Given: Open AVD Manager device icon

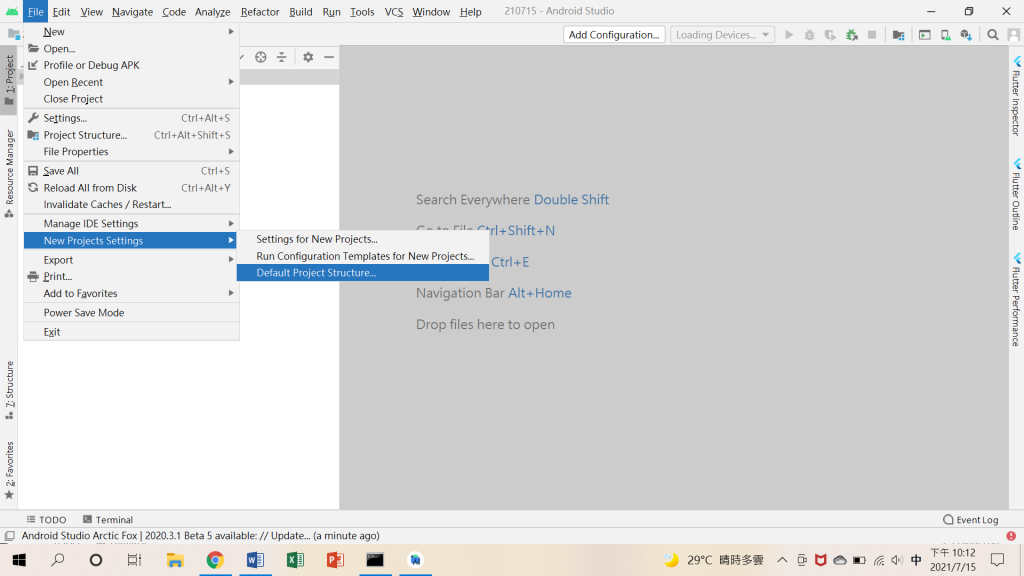Looking at the screenshot, I should (946, 35).
